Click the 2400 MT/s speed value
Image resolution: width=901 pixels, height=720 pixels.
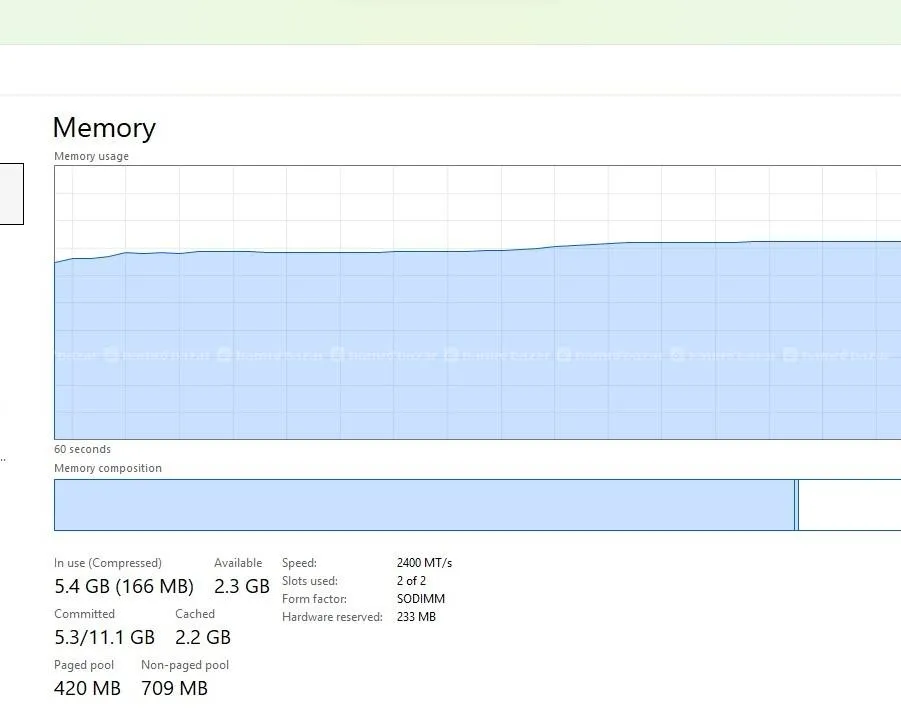coord(424,563)
